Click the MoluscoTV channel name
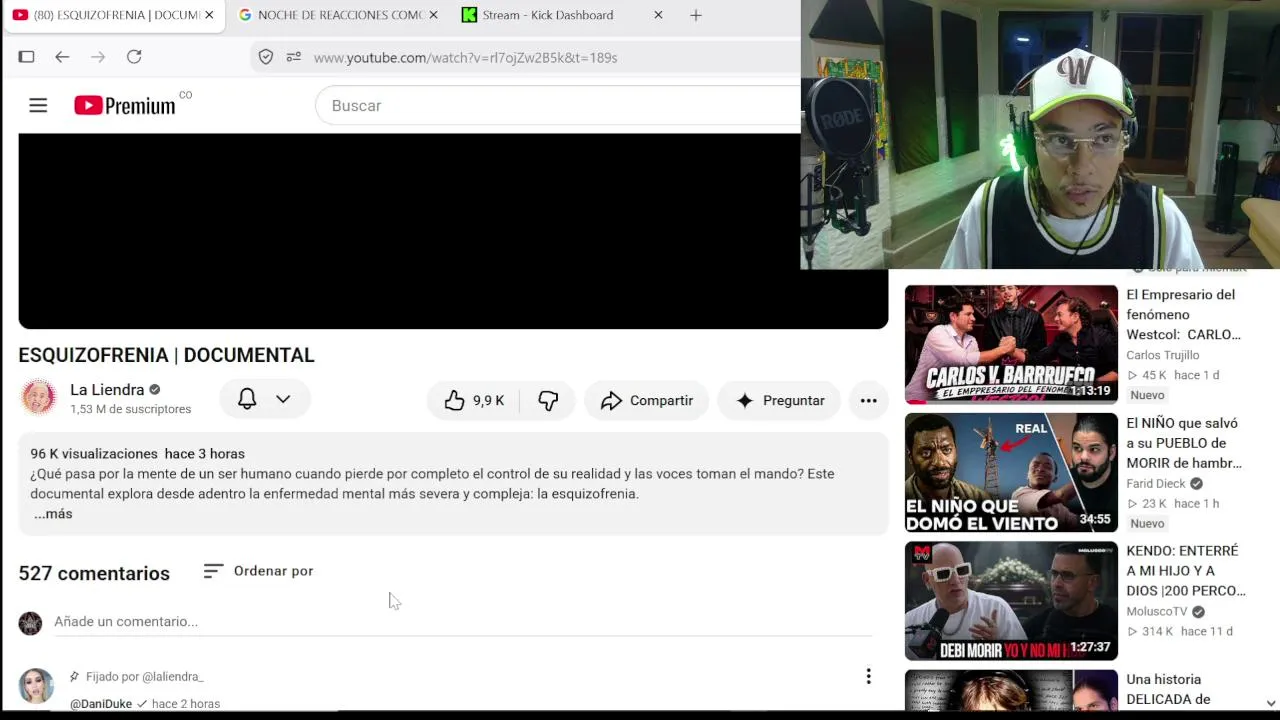 tap(1157, 611)
